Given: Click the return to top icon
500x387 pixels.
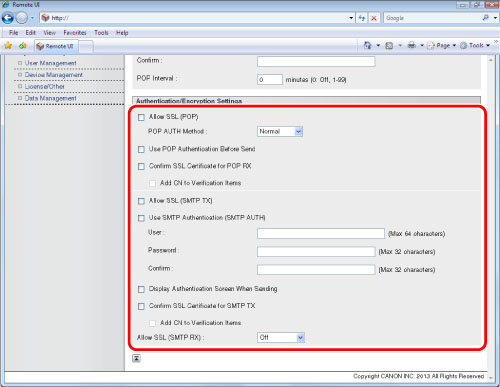Looking at the screenshot, I should pos(136,358).
